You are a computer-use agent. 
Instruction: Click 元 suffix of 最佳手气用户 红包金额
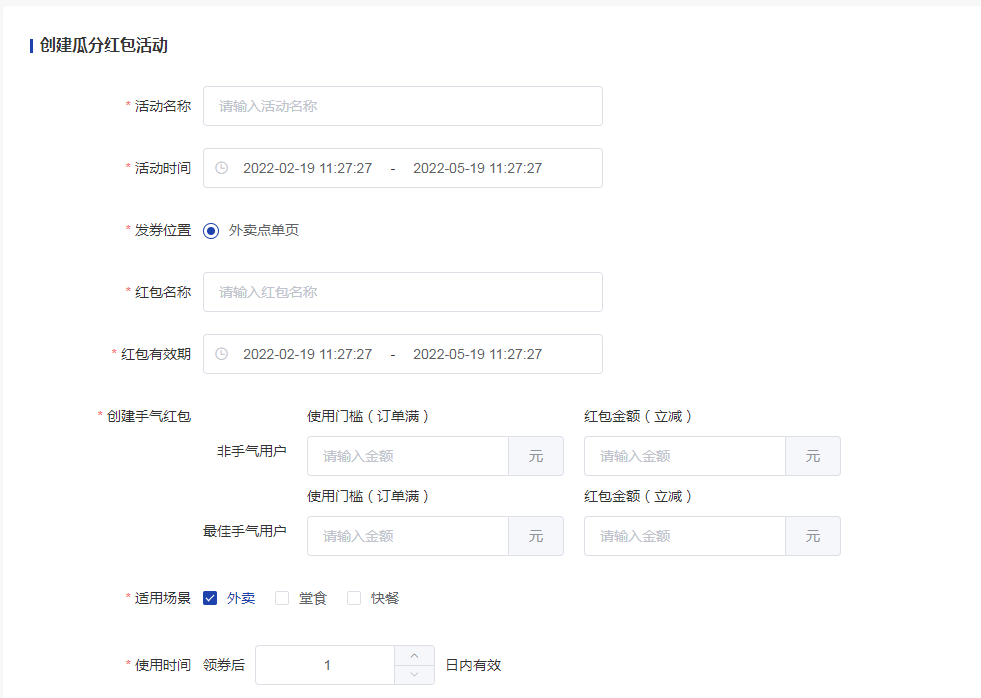click(x=813, y=536)
